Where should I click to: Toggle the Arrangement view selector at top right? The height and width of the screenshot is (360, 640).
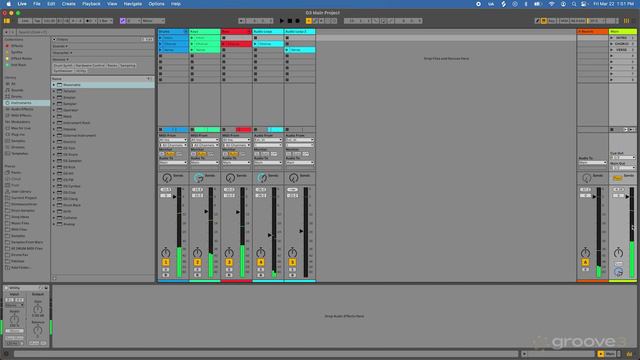627,21
